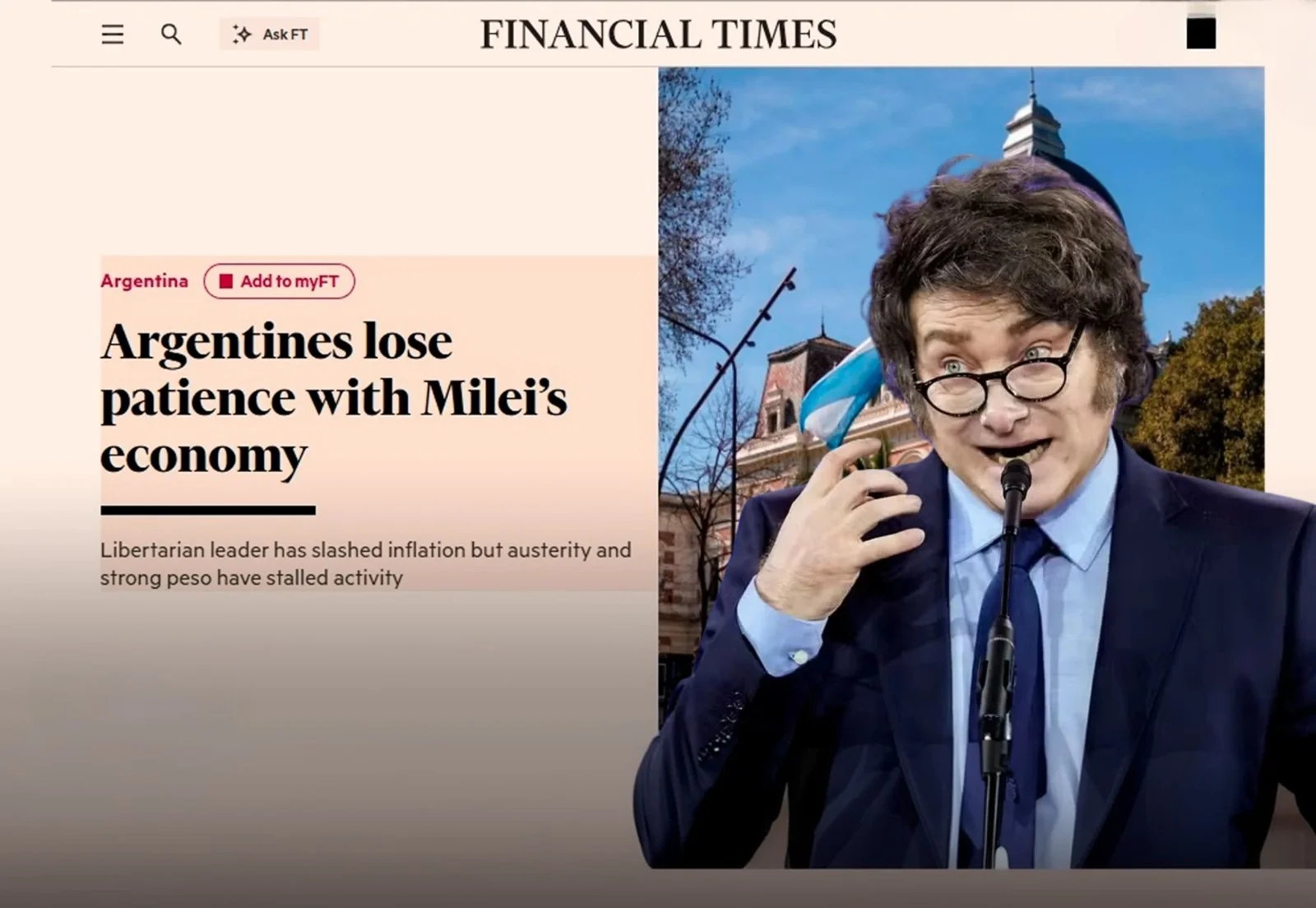Click the black square at top right
Image resolution: width=1316 pixels, height=908 pixels.
click(1201, 34)
